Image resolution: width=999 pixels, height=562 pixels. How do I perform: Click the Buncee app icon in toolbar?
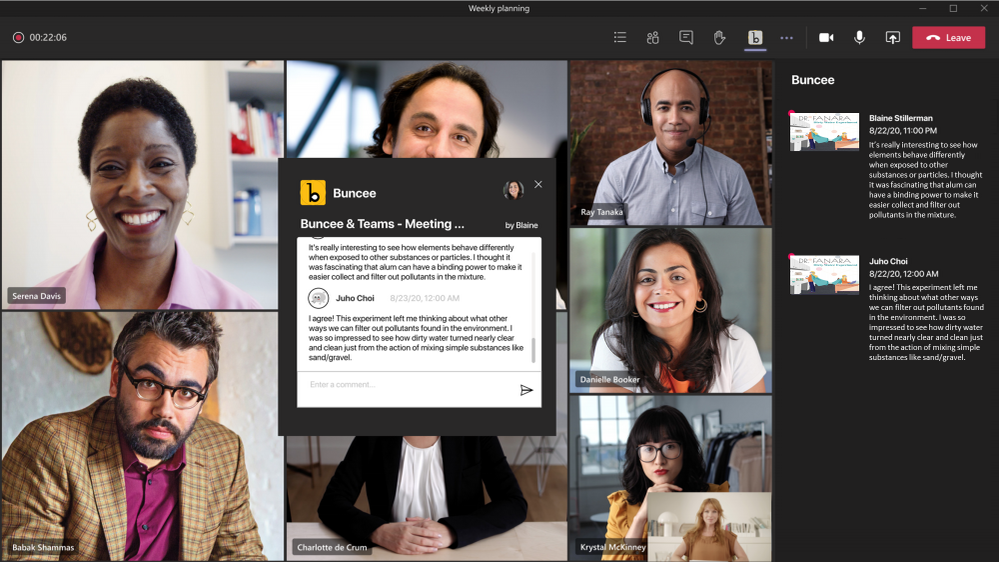pos(755,38)
